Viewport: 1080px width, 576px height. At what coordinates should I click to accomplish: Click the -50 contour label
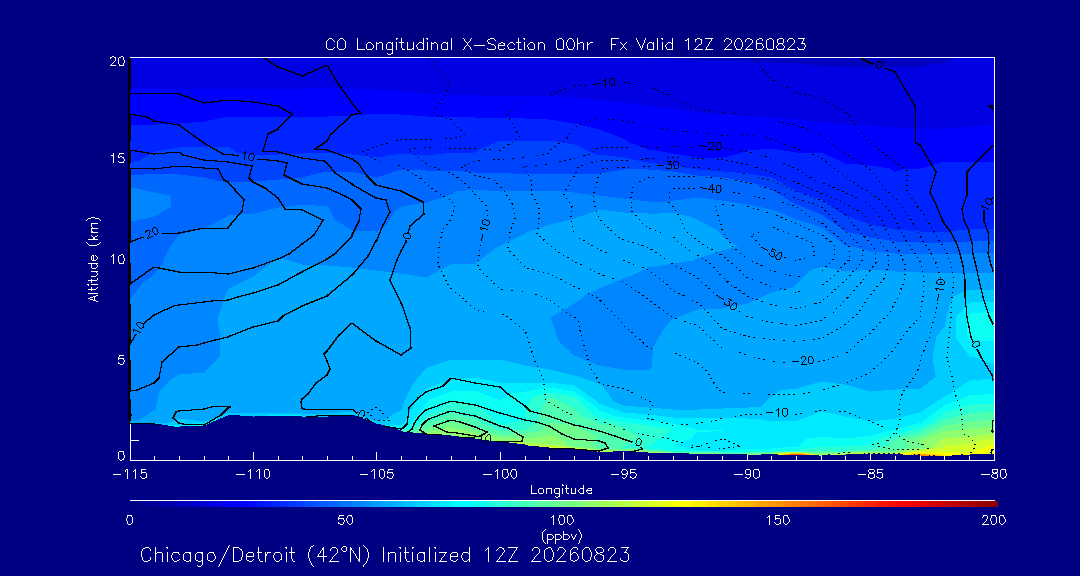point(773,254)
